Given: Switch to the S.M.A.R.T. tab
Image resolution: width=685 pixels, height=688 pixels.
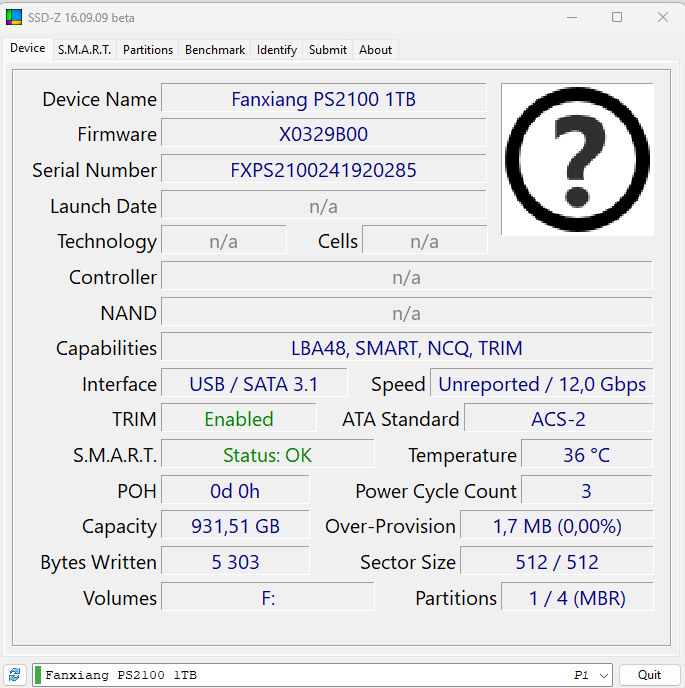Looking at the screenshot, I should click(x=84, y=49).
